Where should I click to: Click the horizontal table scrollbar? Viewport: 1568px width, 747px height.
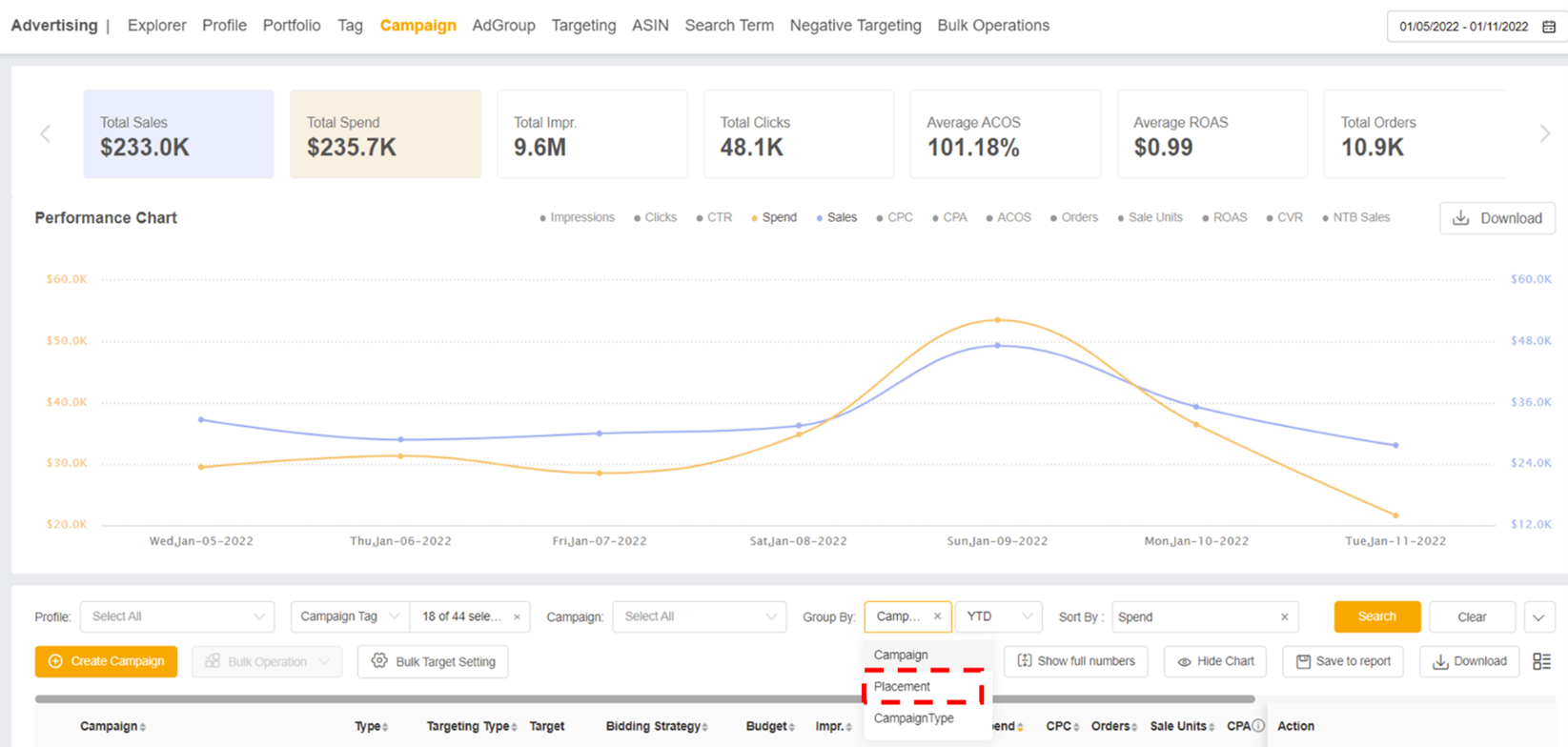click(644, 698)
